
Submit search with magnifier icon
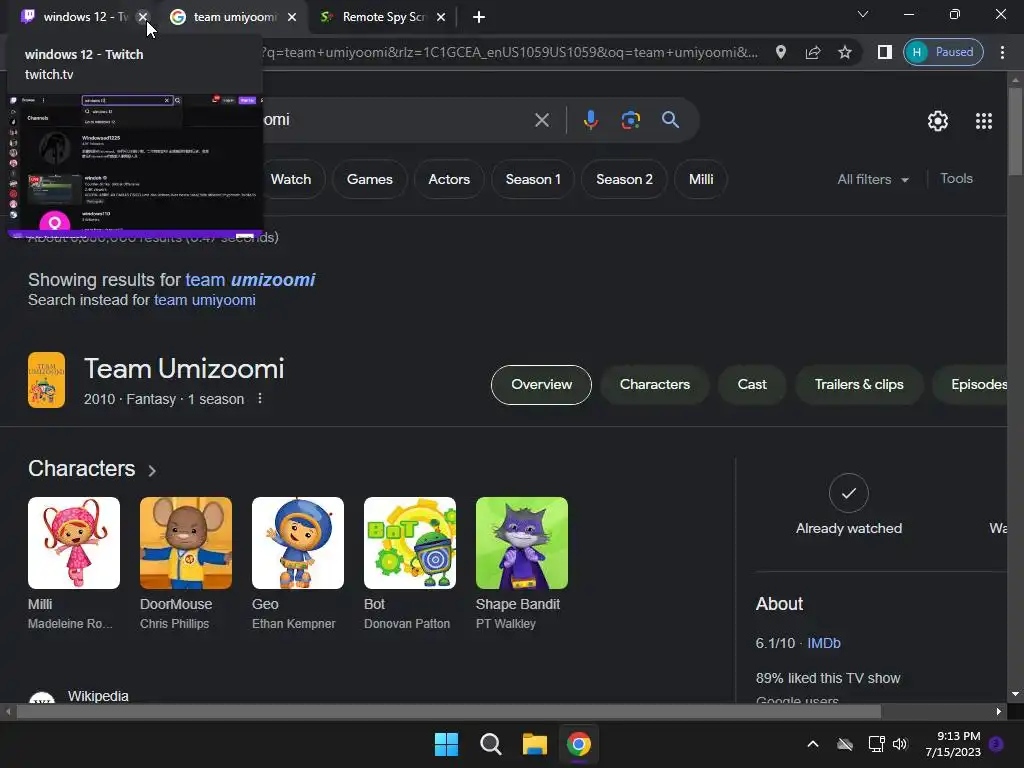(671, 120)
